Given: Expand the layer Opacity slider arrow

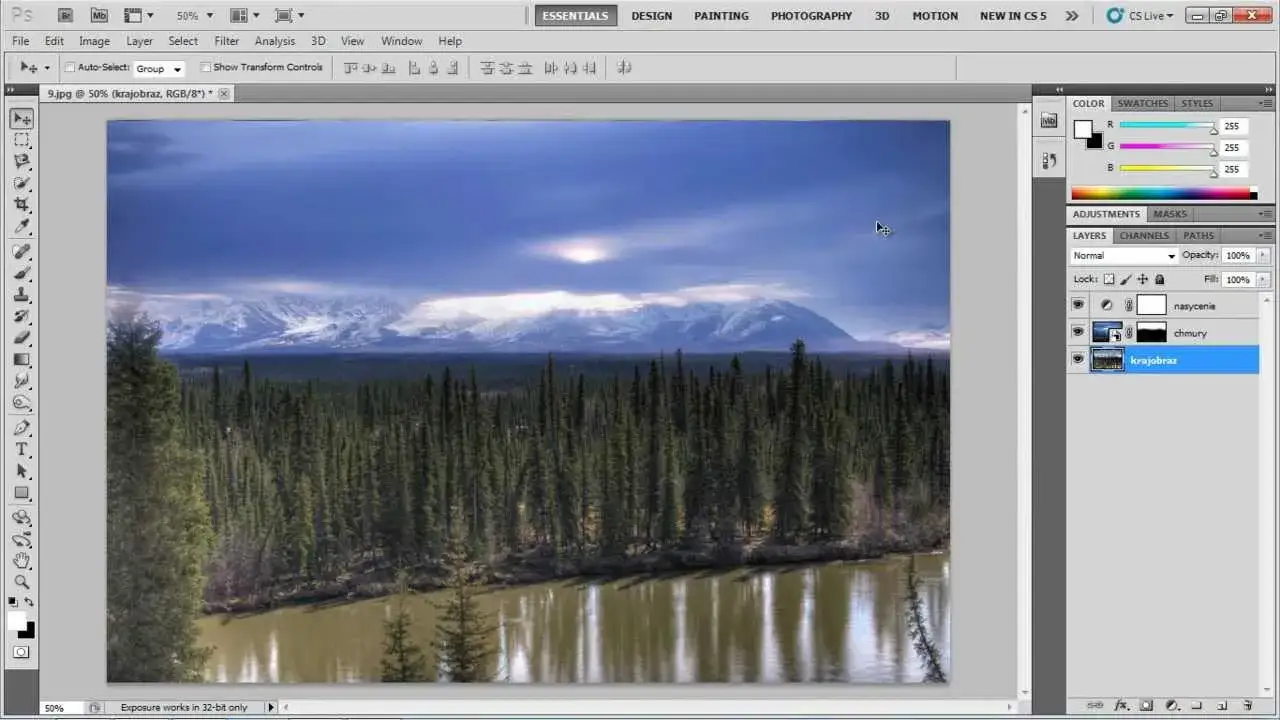Looking at the screenshot, I should point(1263,256).
